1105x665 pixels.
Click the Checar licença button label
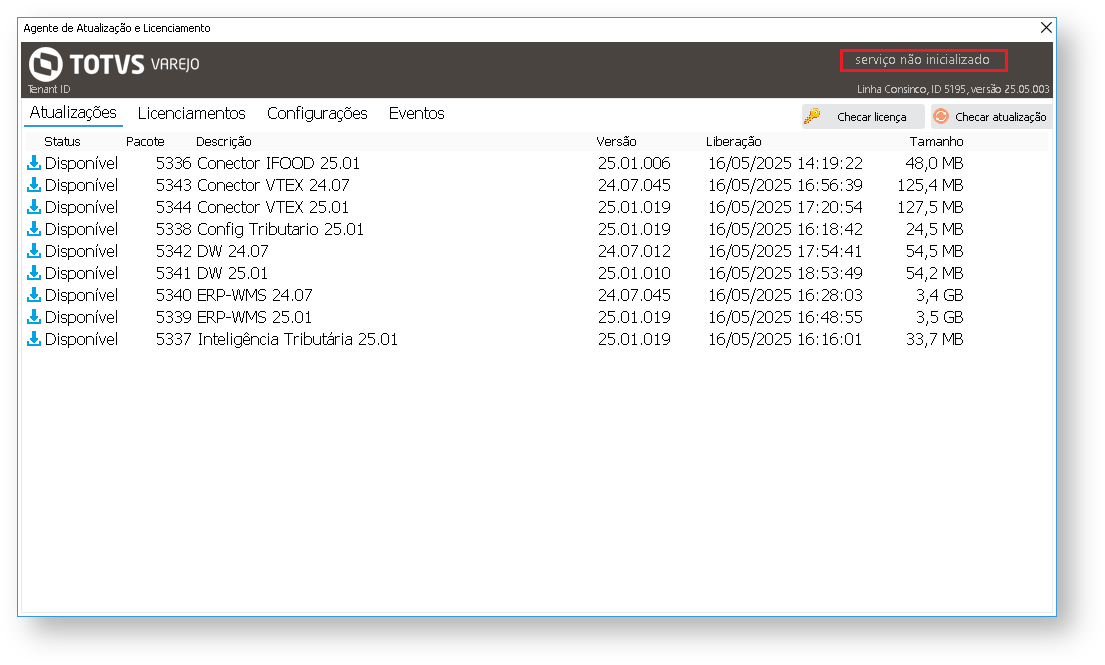coord(872,117)
